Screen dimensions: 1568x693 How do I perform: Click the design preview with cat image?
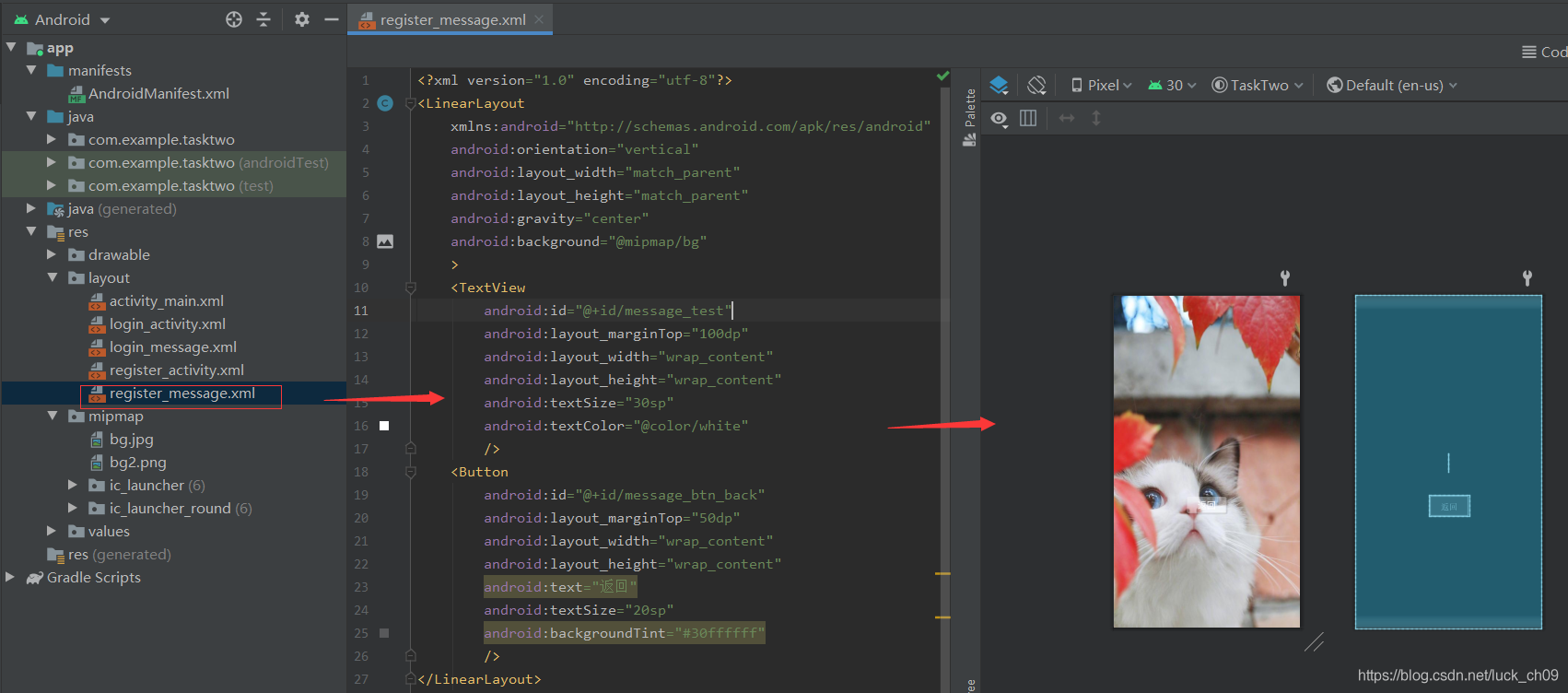pyautogui.click(x=1207, y=462)
